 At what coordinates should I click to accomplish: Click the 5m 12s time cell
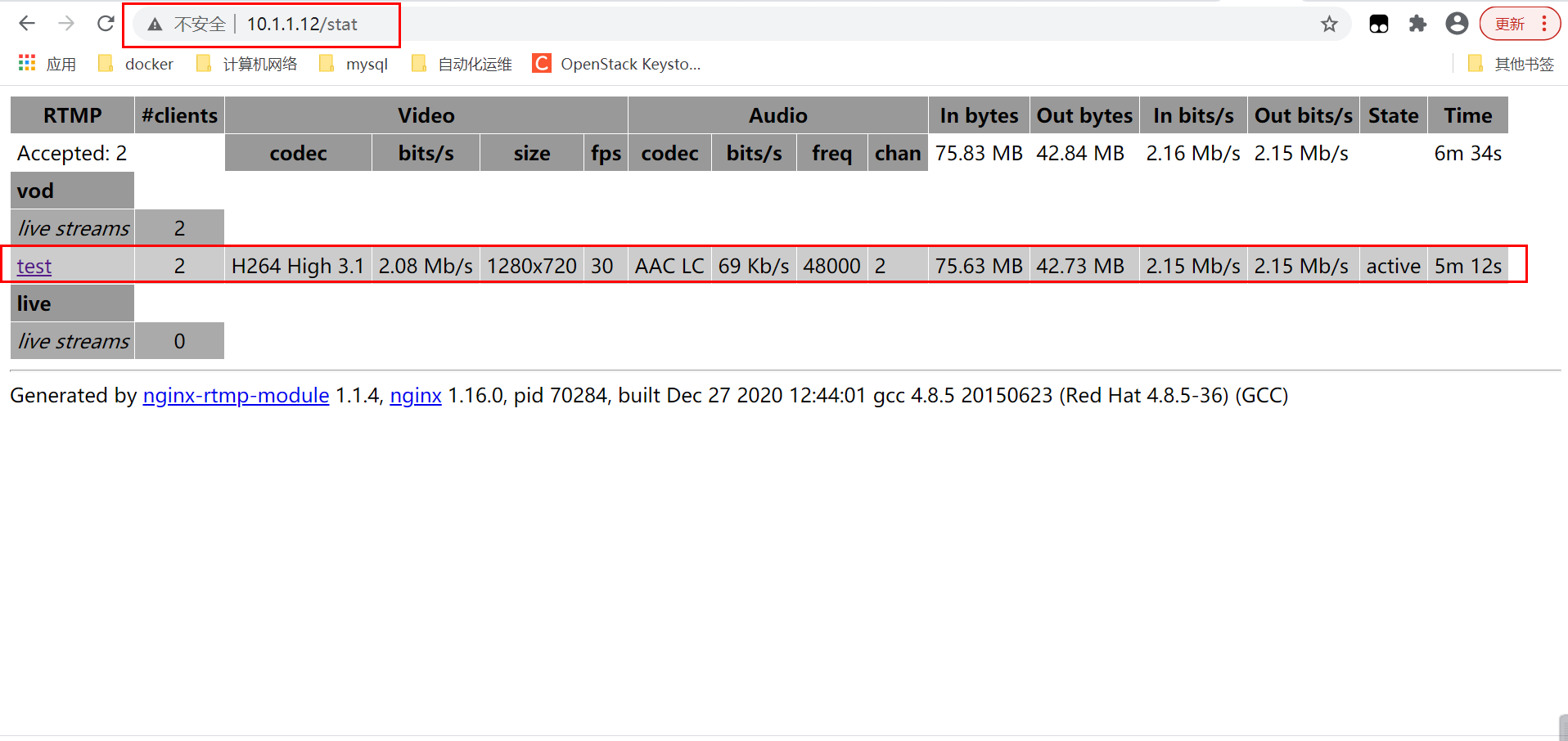point(1468,266)
